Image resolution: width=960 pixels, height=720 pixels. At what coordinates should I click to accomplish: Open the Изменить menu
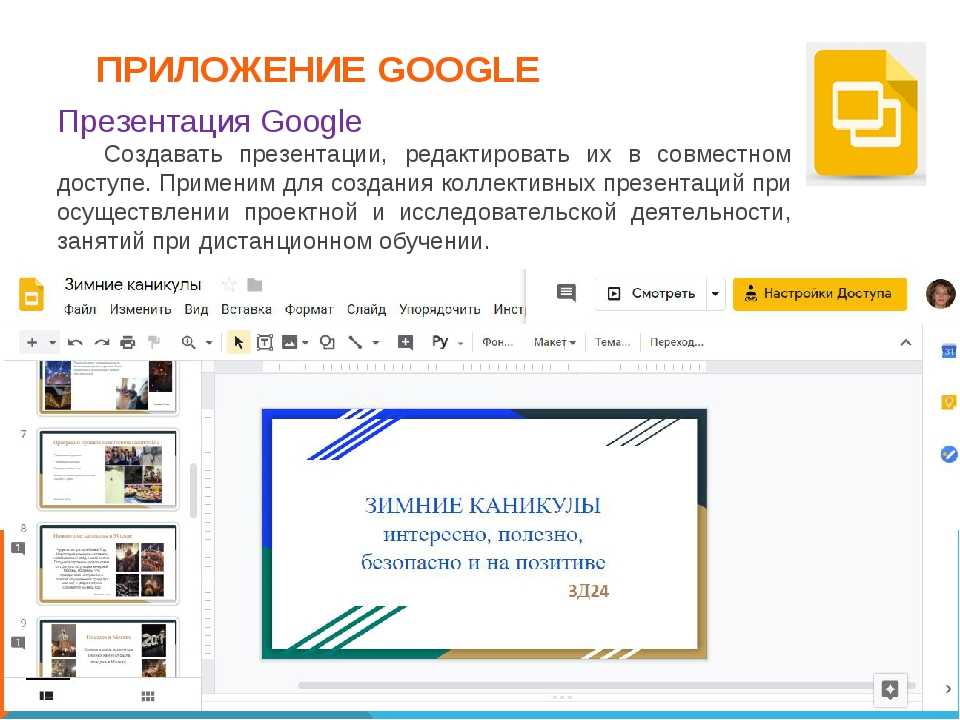click(140, 310)
